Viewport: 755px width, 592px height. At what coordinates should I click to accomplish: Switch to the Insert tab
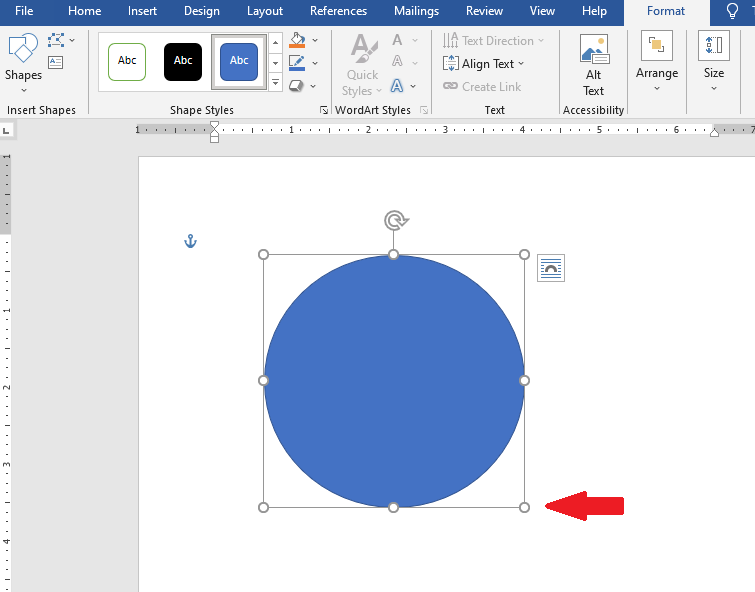pyautogui.click(x=142, y=11)
